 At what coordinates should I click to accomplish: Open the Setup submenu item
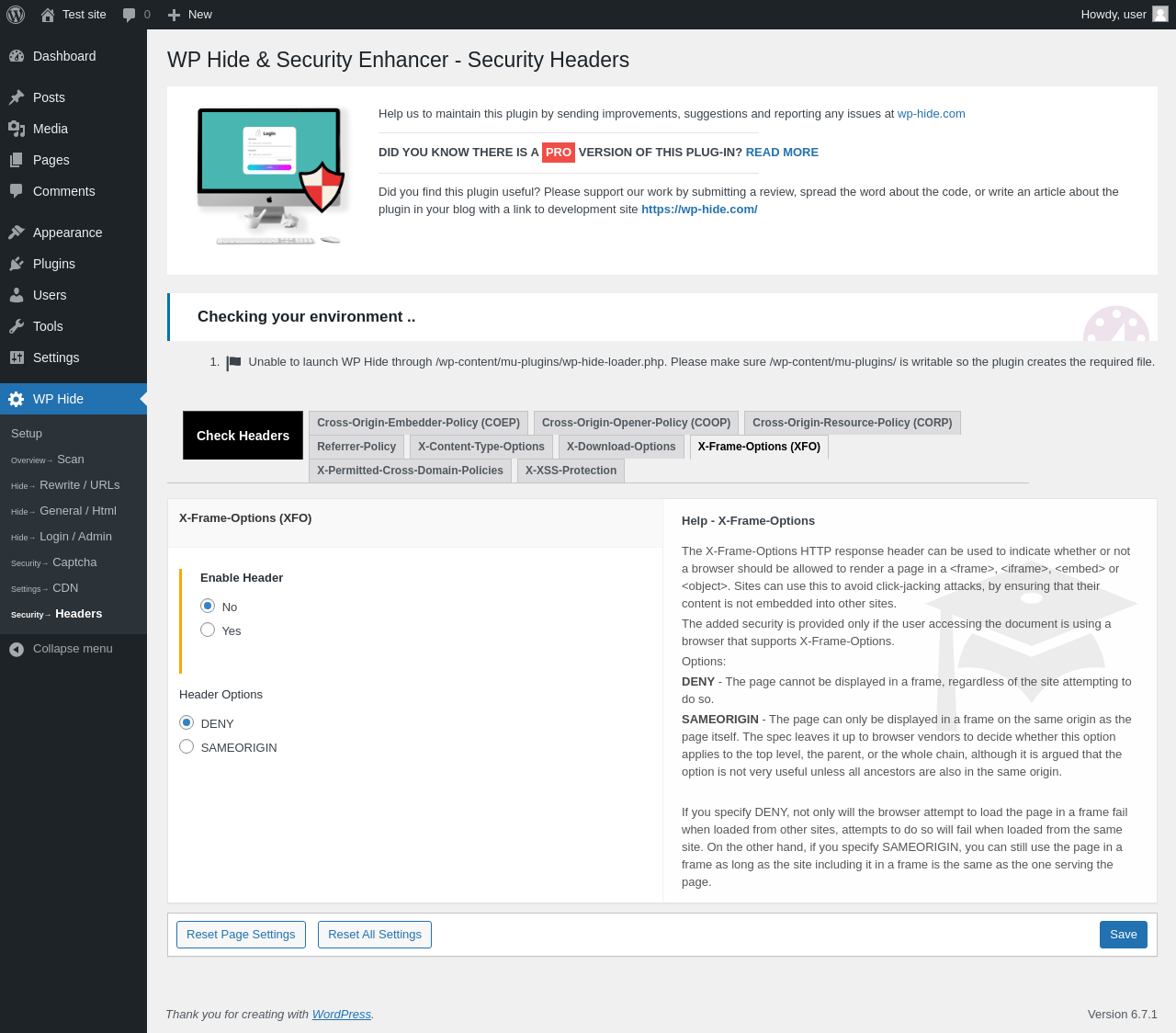[x=27, y=434]
